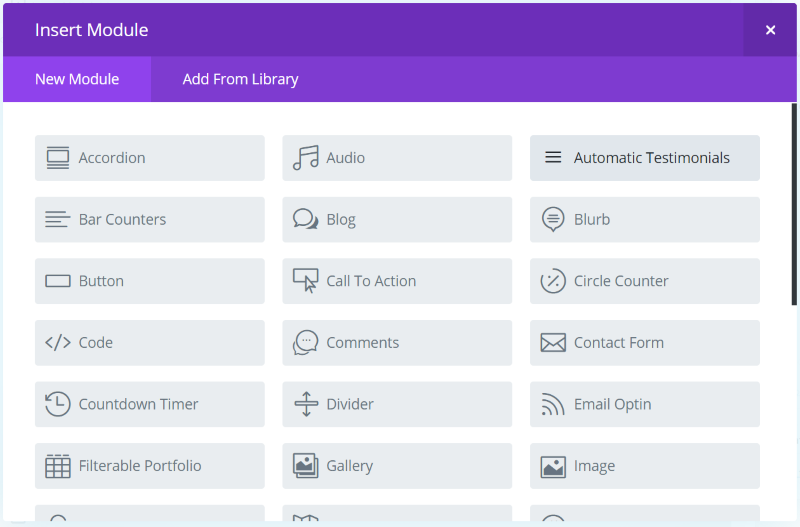The image size is (800, 527).
Task: Insert the Blurb module
Action: (645, 219)
